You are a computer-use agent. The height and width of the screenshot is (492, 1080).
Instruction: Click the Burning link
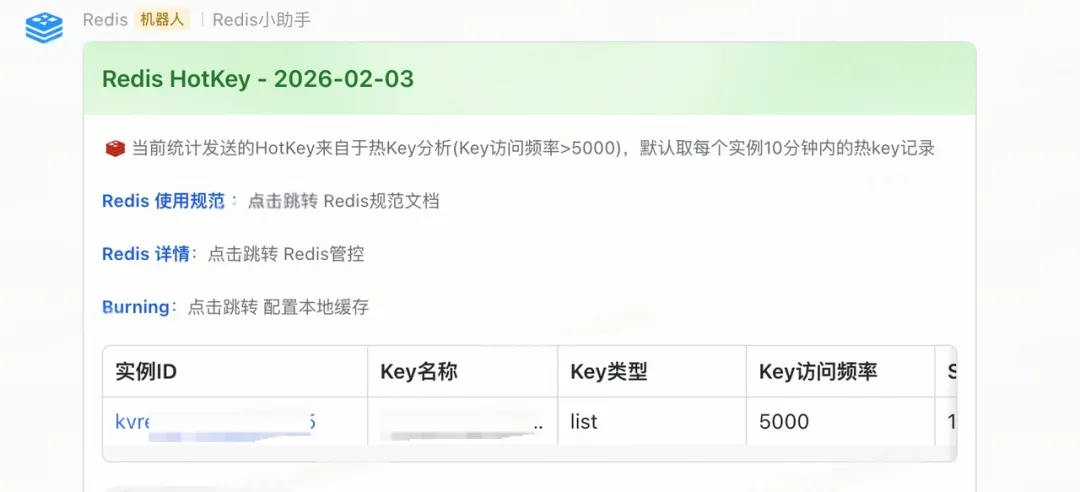click(135, 307)
